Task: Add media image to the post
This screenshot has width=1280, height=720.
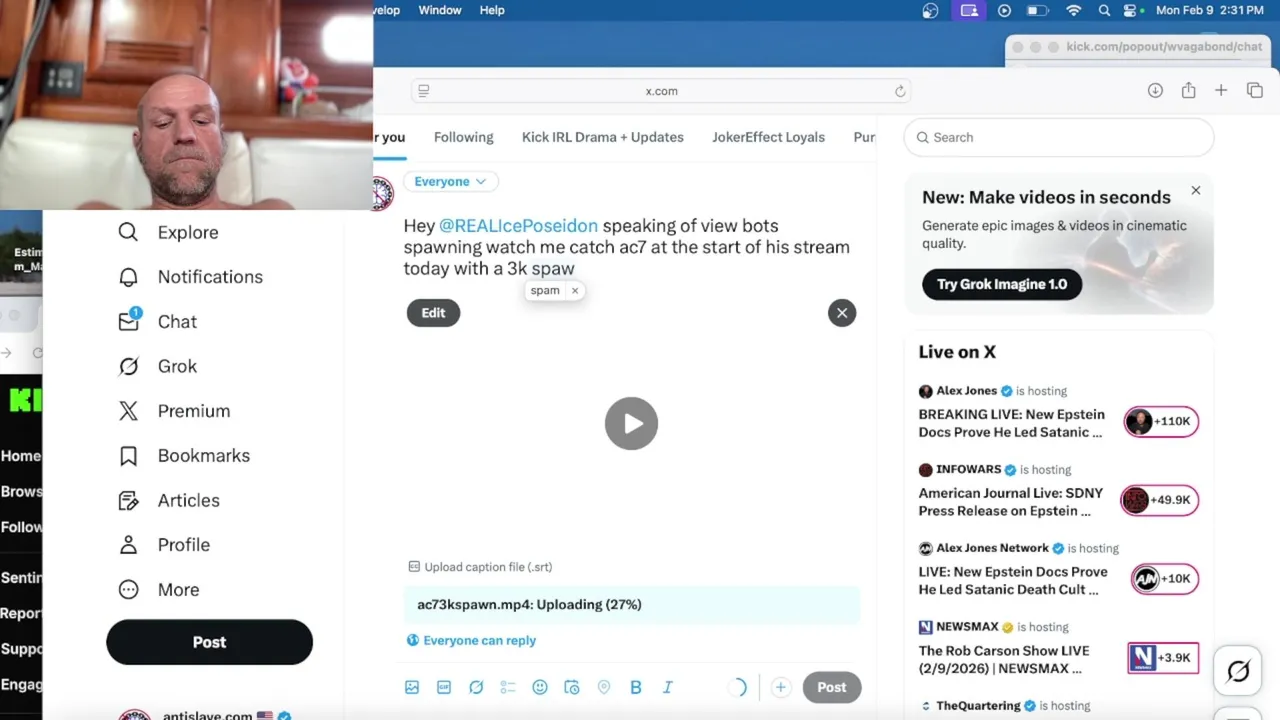Action: (x=412, y=687)
